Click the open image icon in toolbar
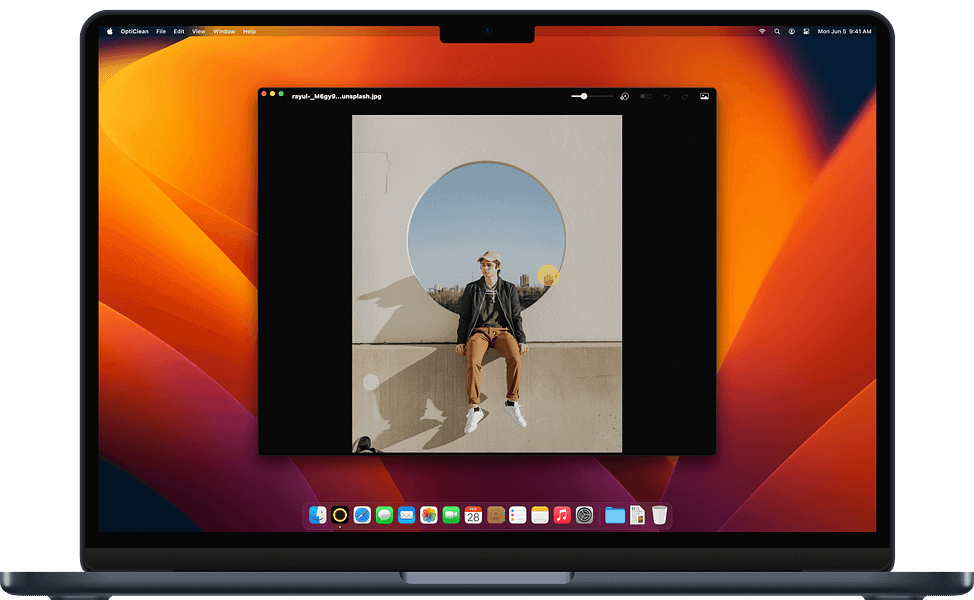The height and width of the screenshot is (600, 974). click(x=704, y=96)
